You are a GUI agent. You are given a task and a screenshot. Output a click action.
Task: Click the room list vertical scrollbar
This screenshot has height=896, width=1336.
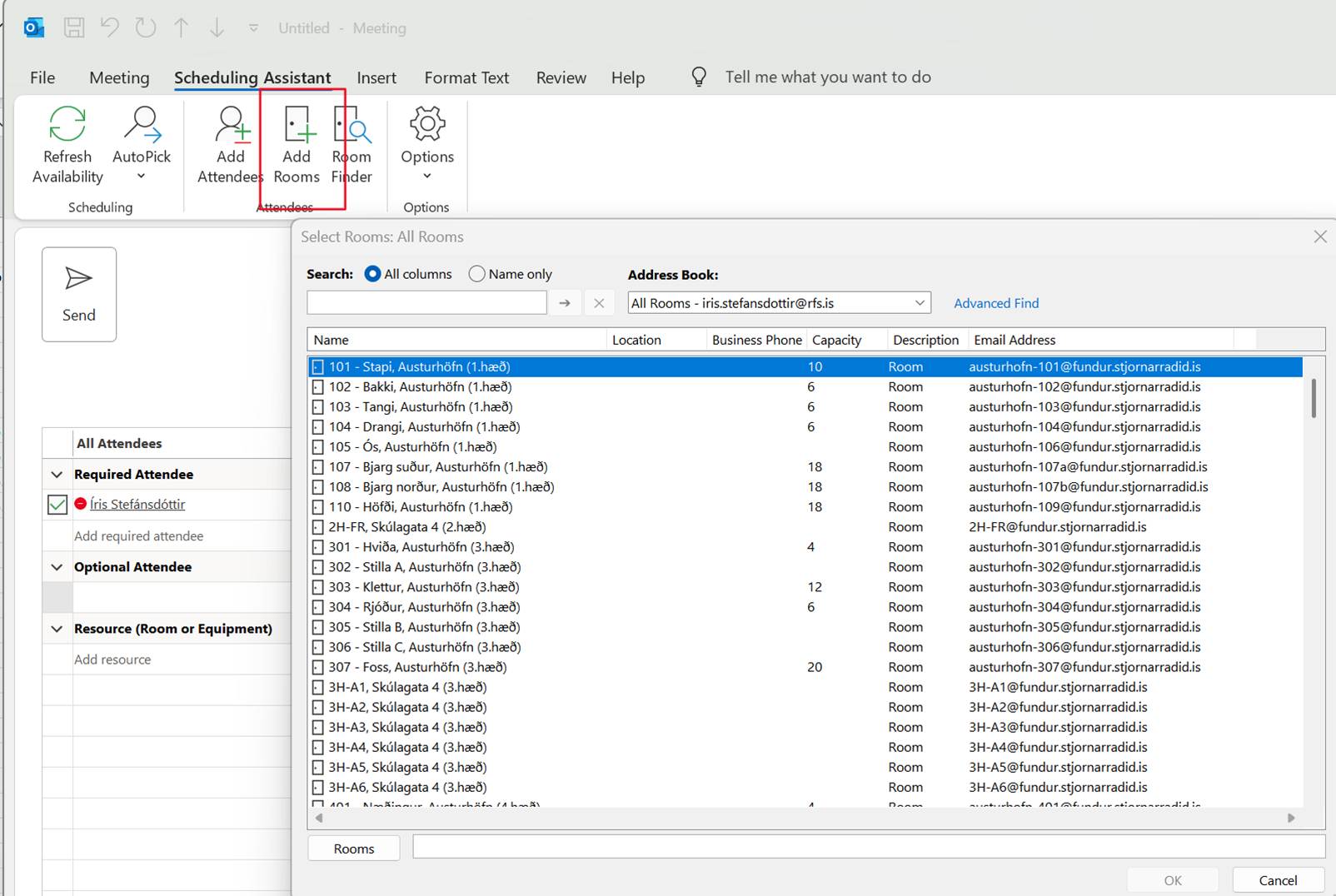pos(1314,398)
